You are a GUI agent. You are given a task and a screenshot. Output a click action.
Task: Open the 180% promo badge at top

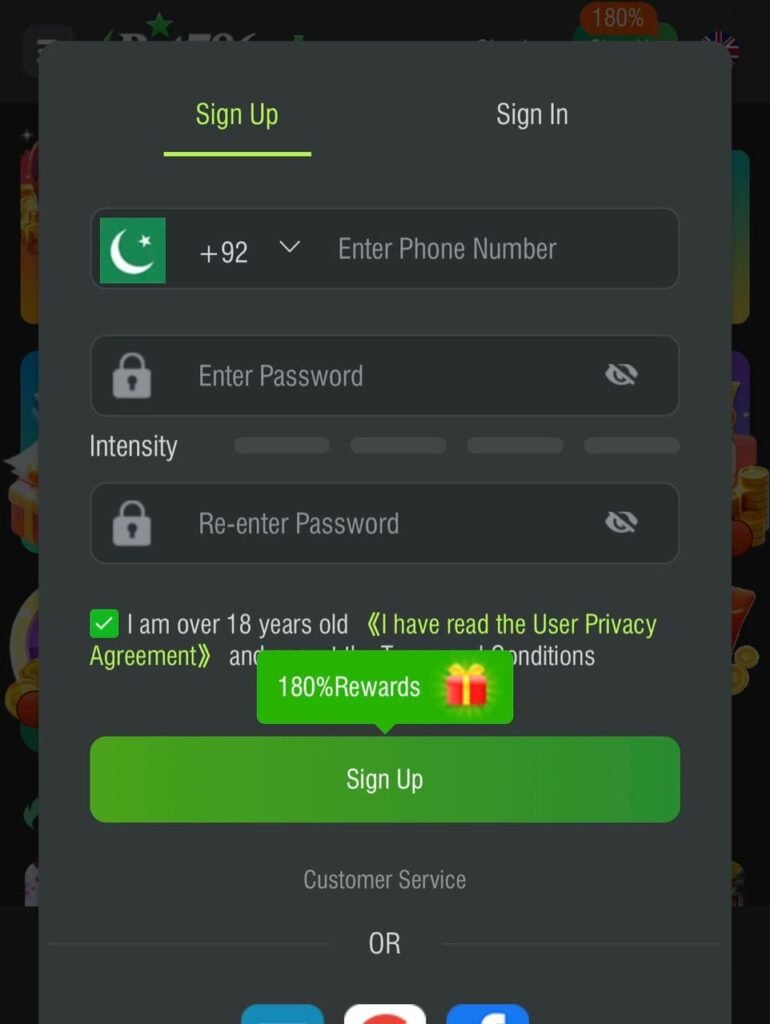pos(618,18)
